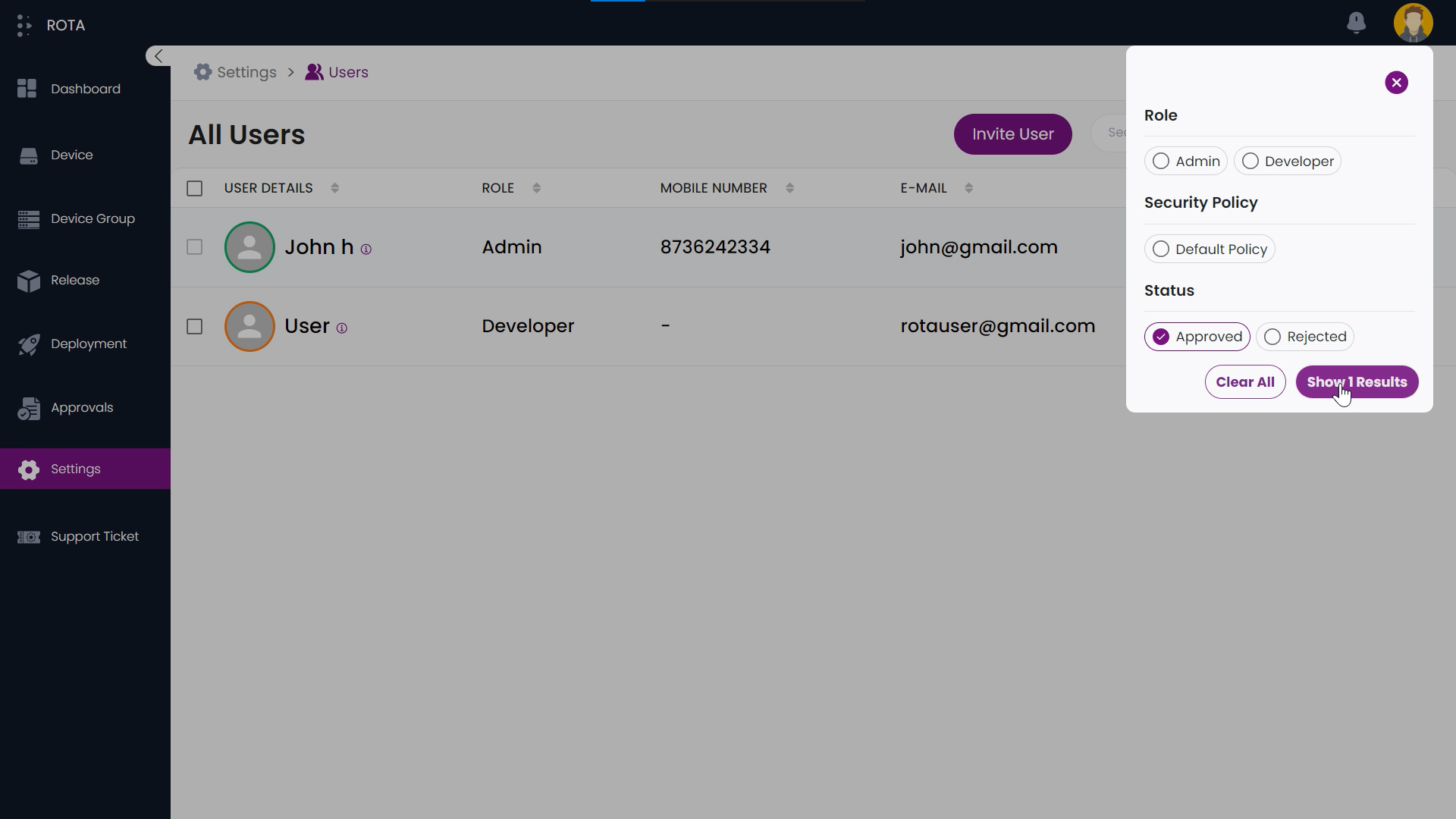Click the collapse sidebar arrow
This screenshot has width=1456, height=819.
click(x=158, y=56)
